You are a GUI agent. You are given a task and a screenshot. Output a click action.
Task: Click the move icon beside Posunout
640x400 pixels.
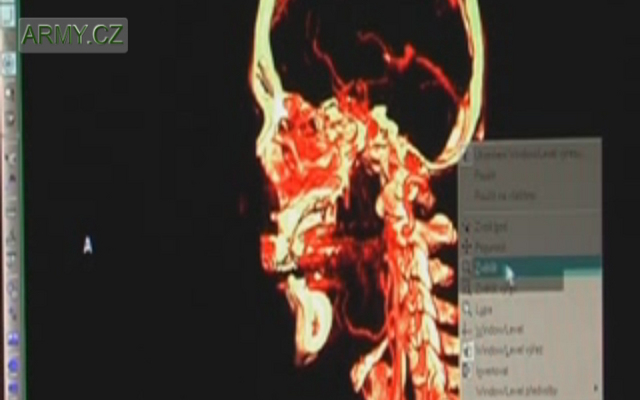[467, 246]
